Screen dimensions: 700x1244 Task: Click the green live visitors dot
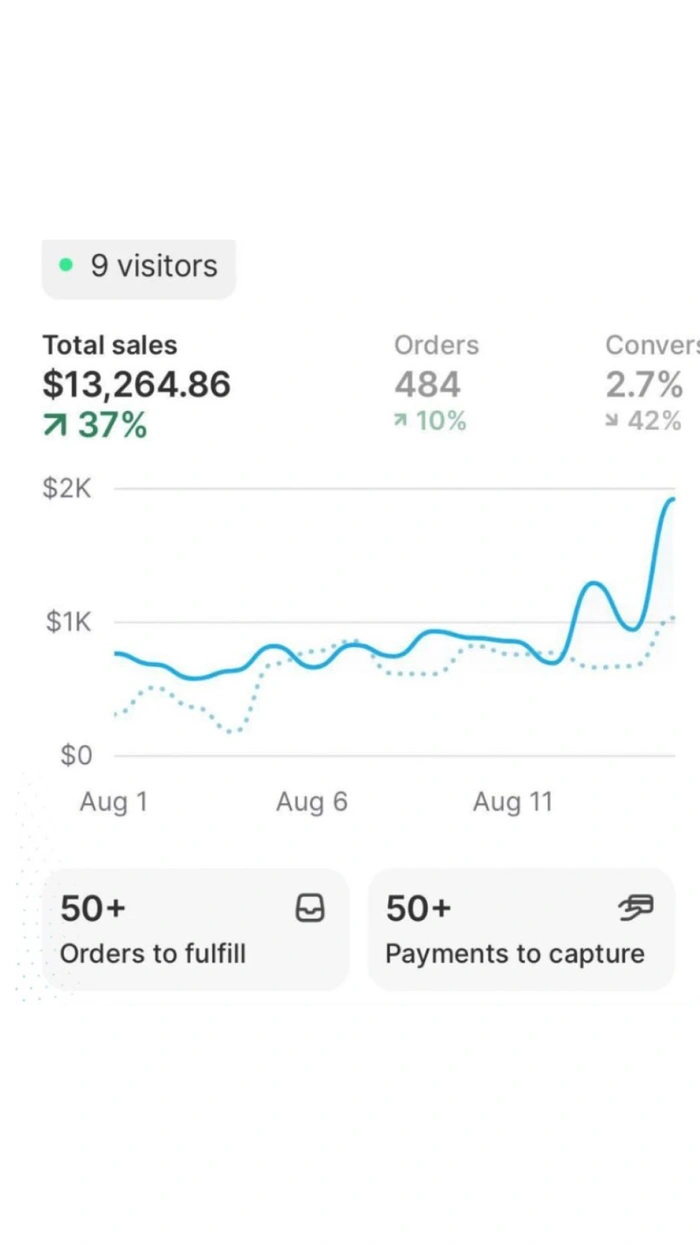[66, 266]
